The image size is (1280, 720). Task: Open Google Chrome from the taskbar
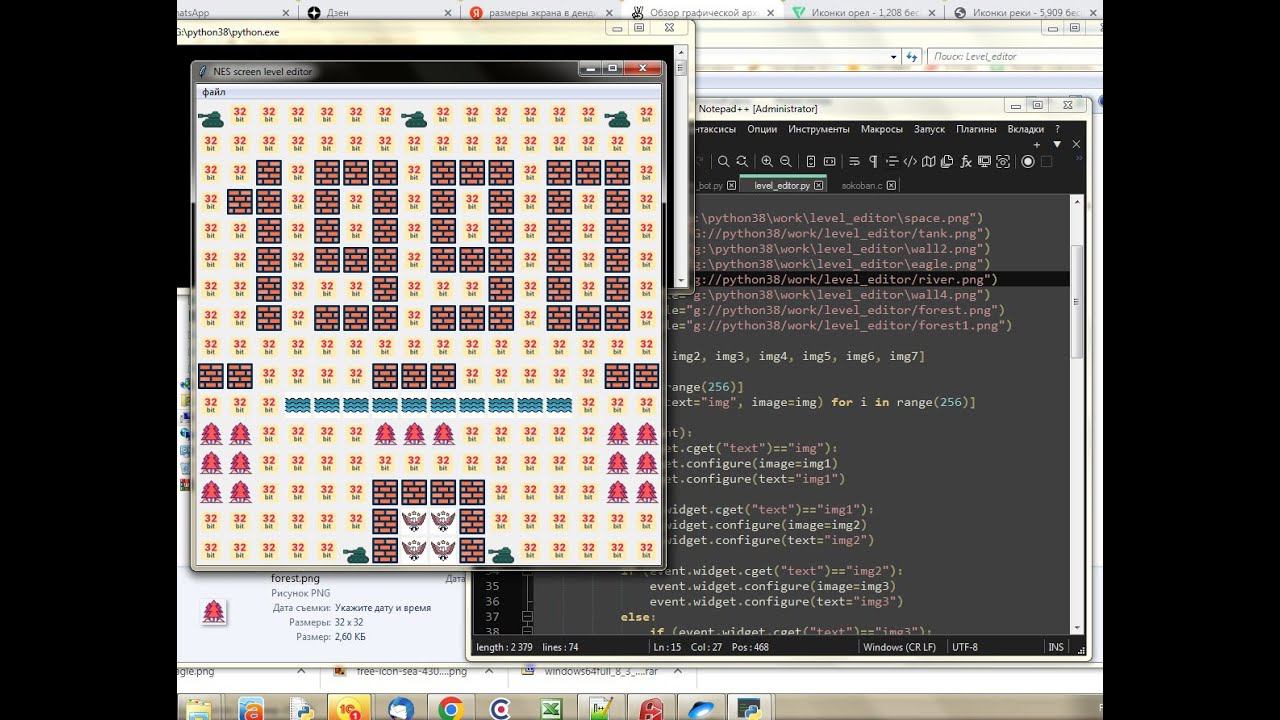[x=451, y=708]
